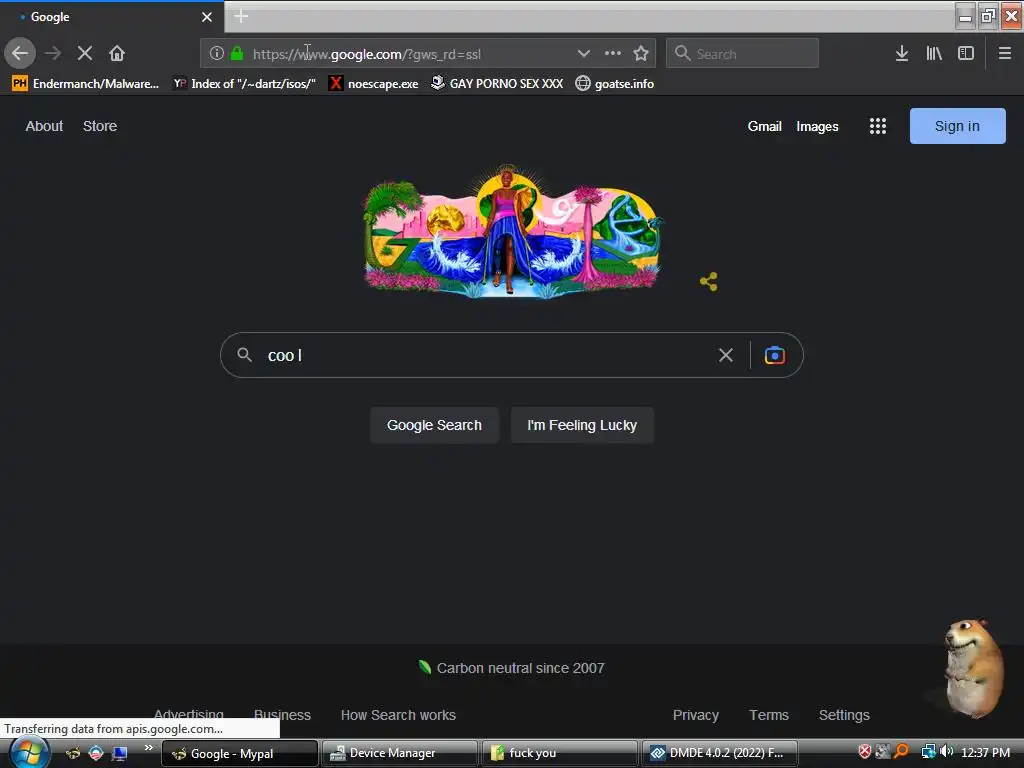Open How Search works footer link
This screenshot has height=768, width=1024.
coord(398,715)
